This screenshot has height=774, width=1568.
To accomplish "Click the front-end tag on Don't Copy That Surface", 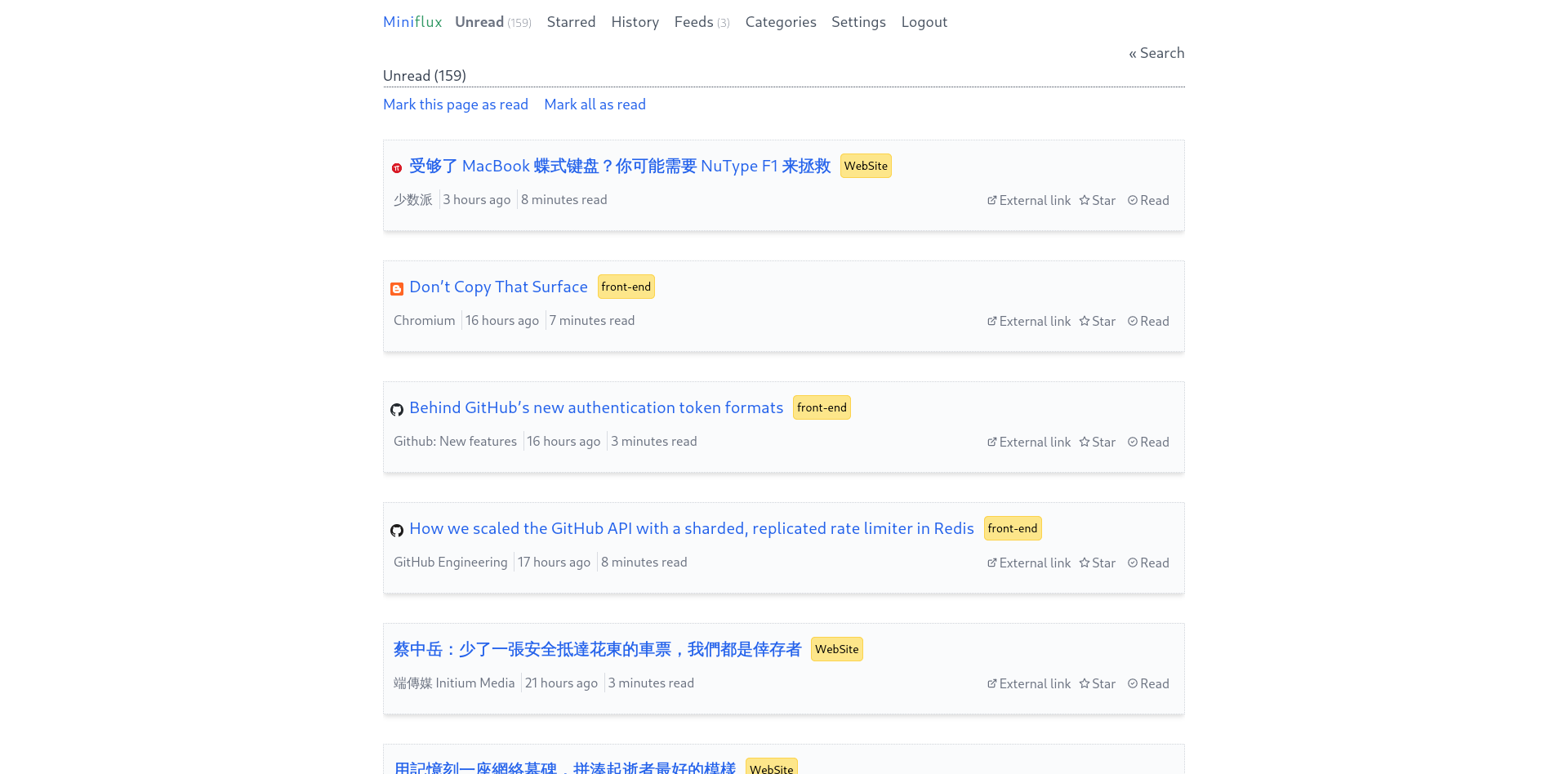I will click(x=626, y=287).
